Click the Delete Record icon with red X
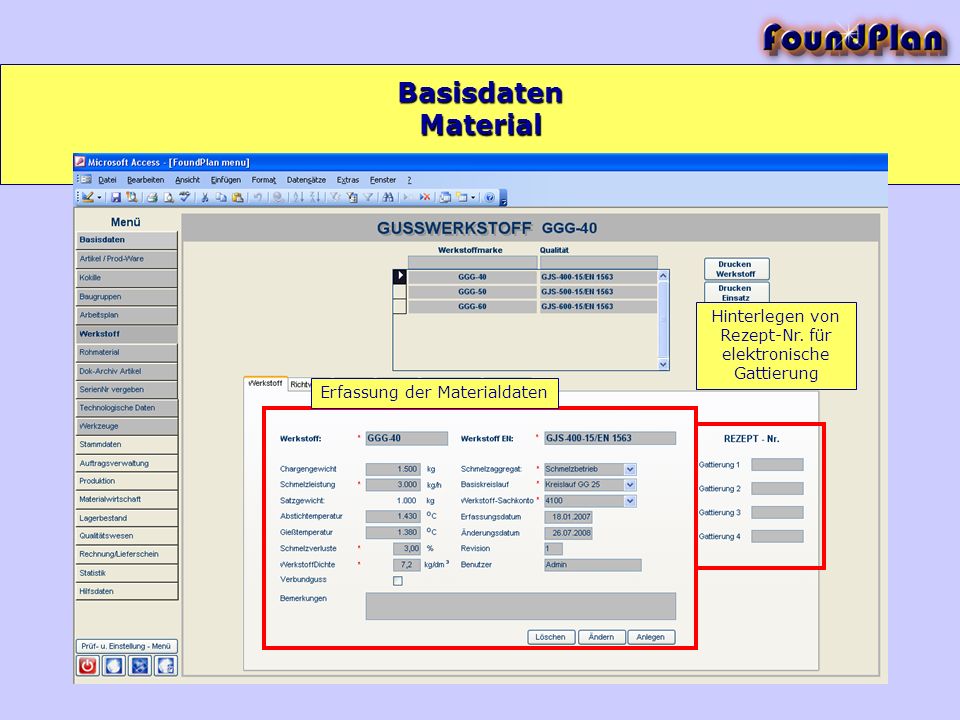The height and width of the screenshot is (720, 960). coord(424,197)
